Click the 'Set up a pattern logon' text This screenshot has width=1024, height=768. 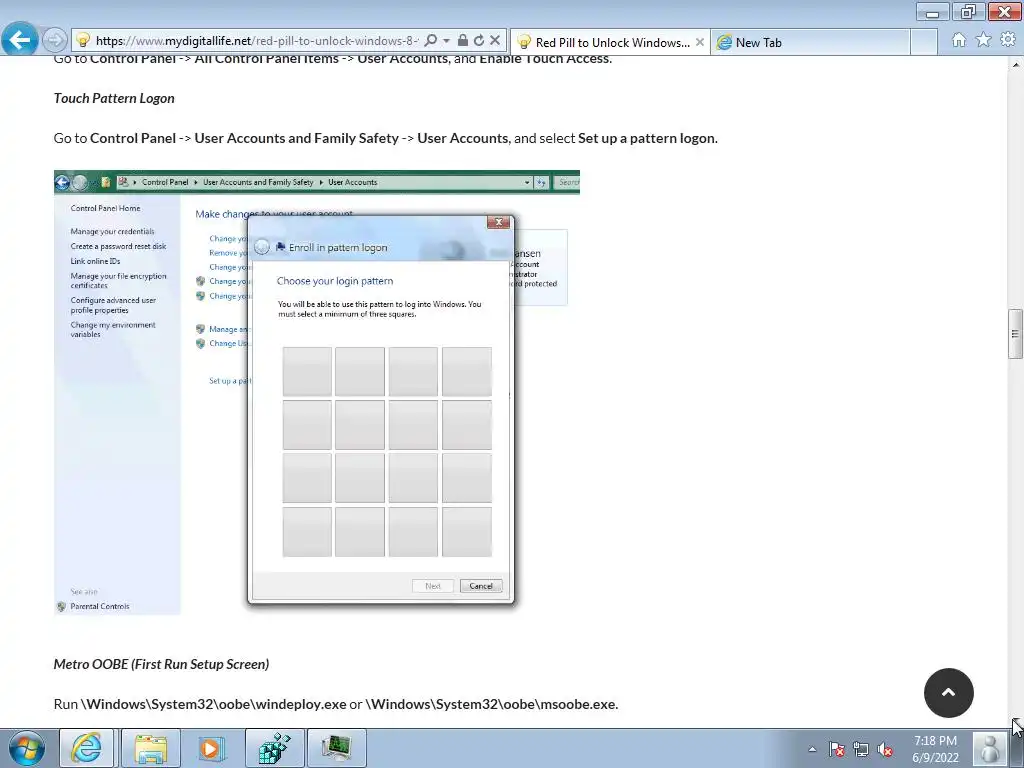click(x=647, y=138)
